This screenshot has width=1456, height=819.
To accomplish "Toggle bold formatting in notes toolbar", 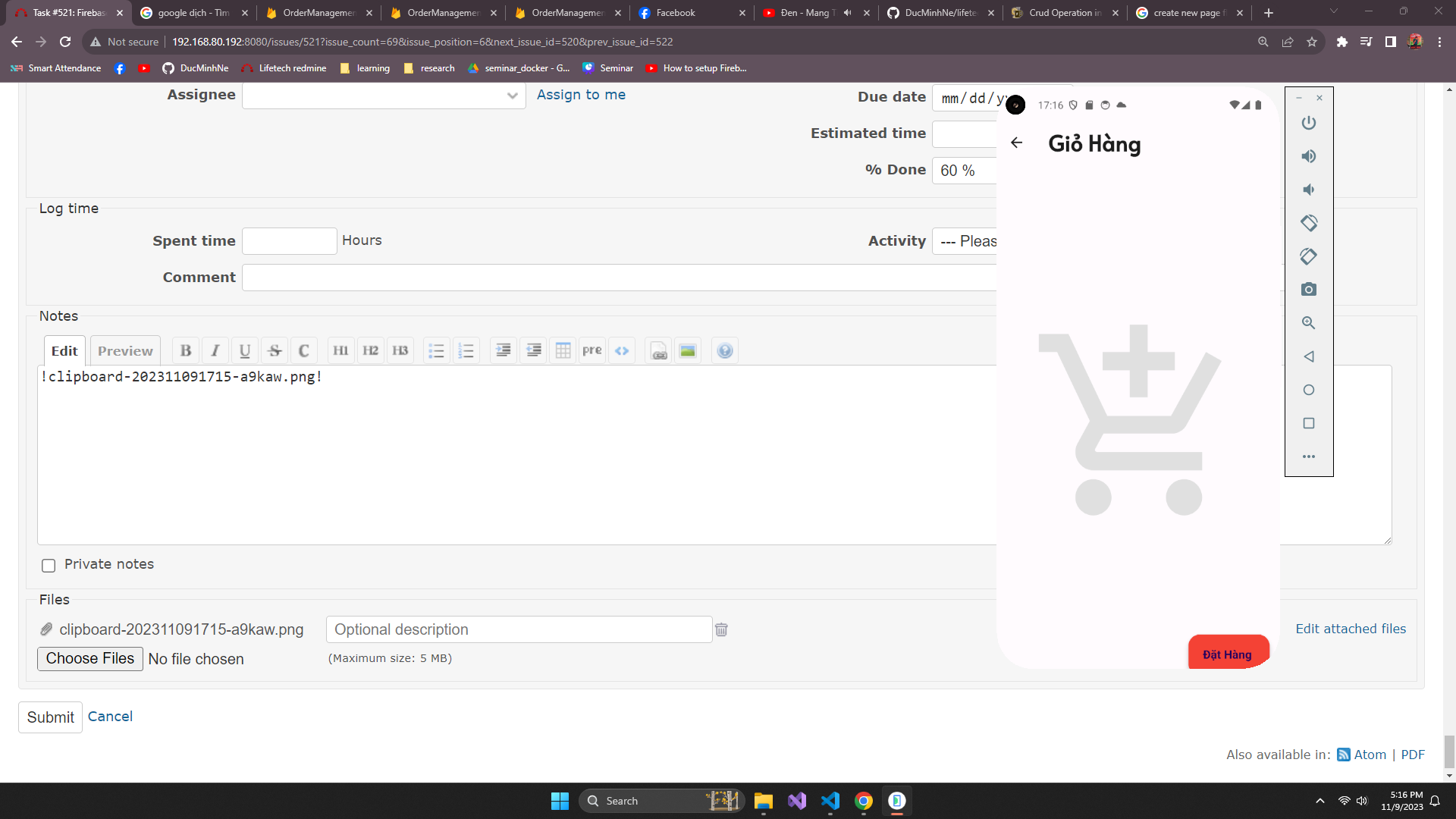I will point(185,350).
